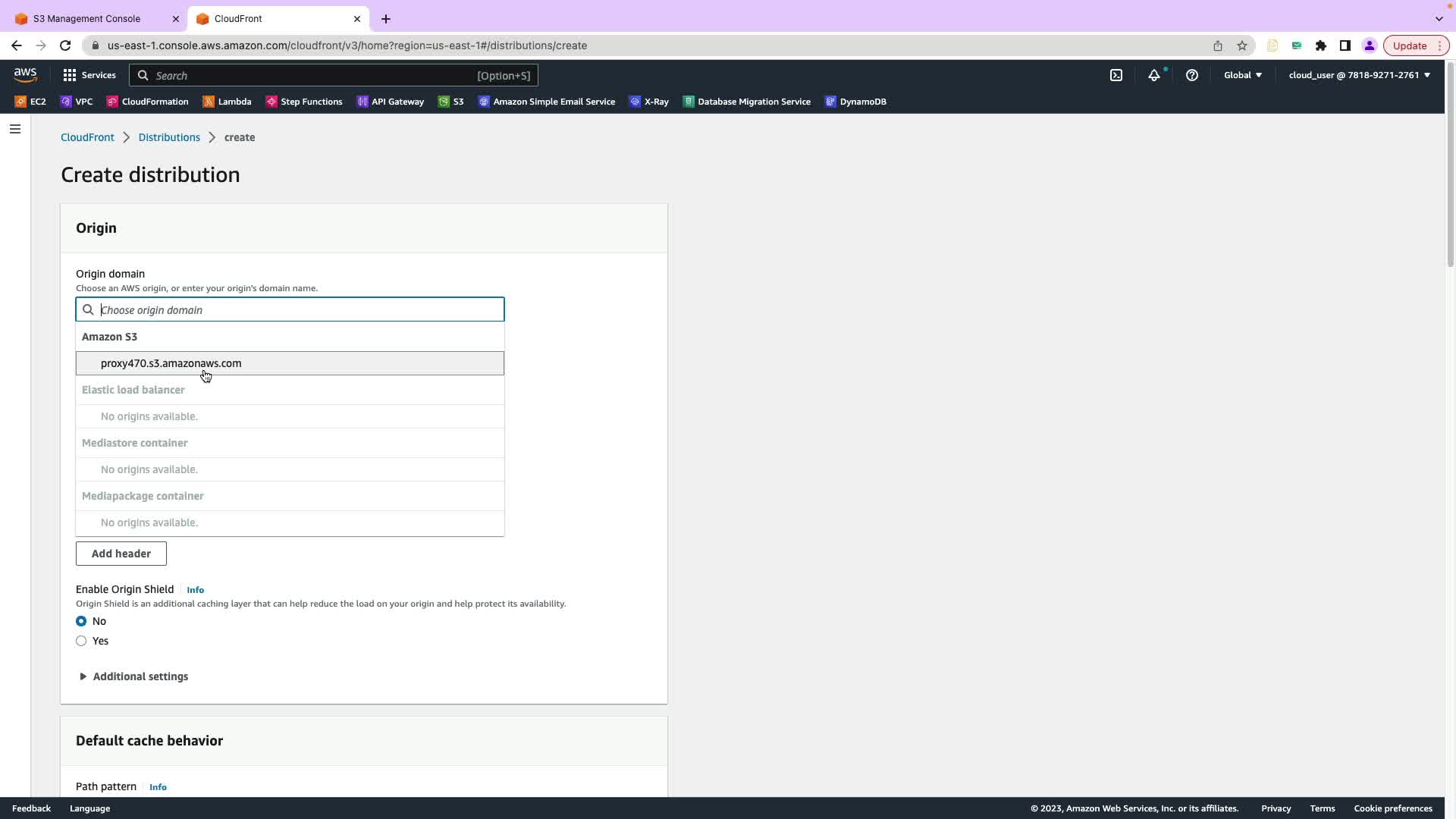Bookmark this page with star icon
Screen dimensions: 1456x819
click(1242, 45)
